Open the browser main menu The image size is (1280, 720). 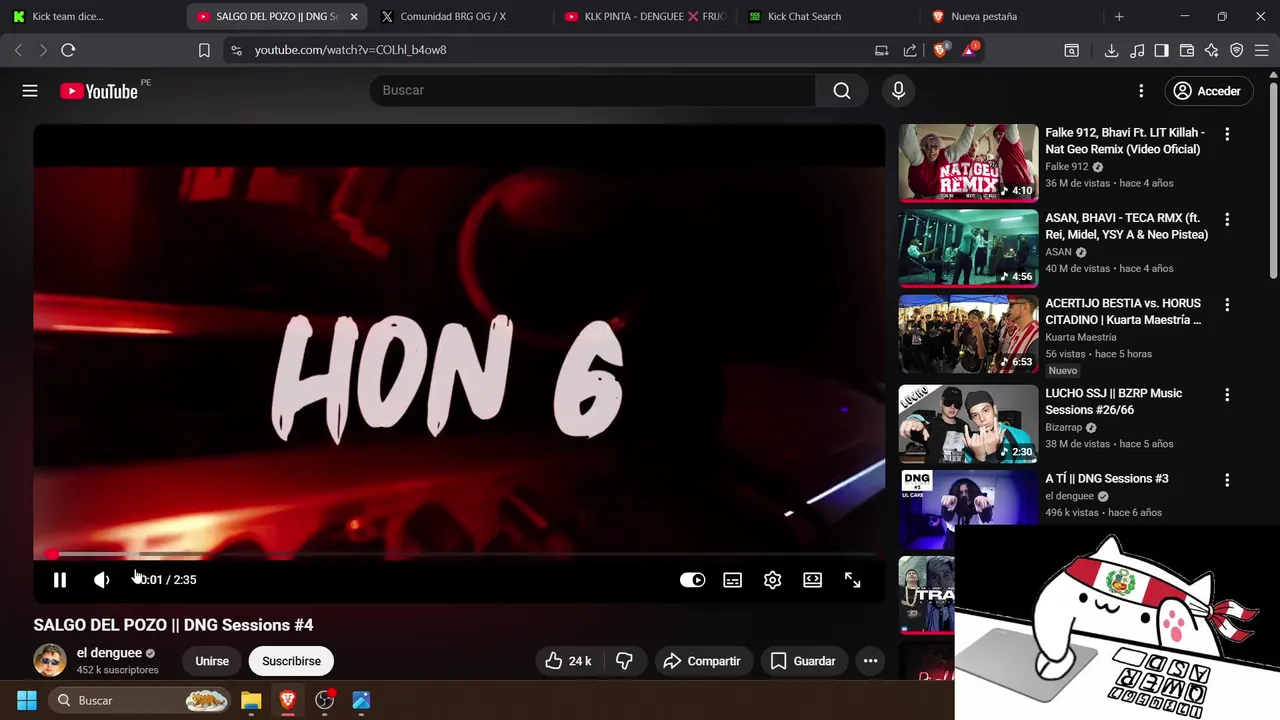1262,50
